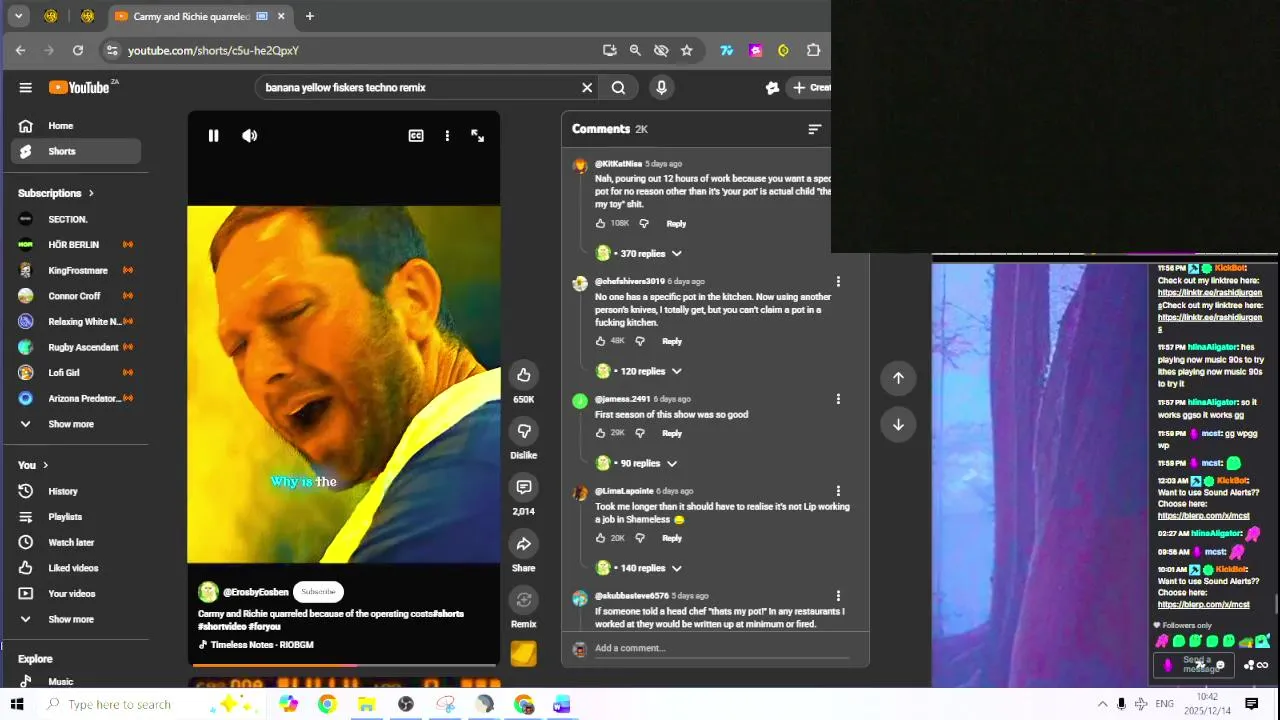Reply to LimaLapointe's comment

tap(672, 539)
